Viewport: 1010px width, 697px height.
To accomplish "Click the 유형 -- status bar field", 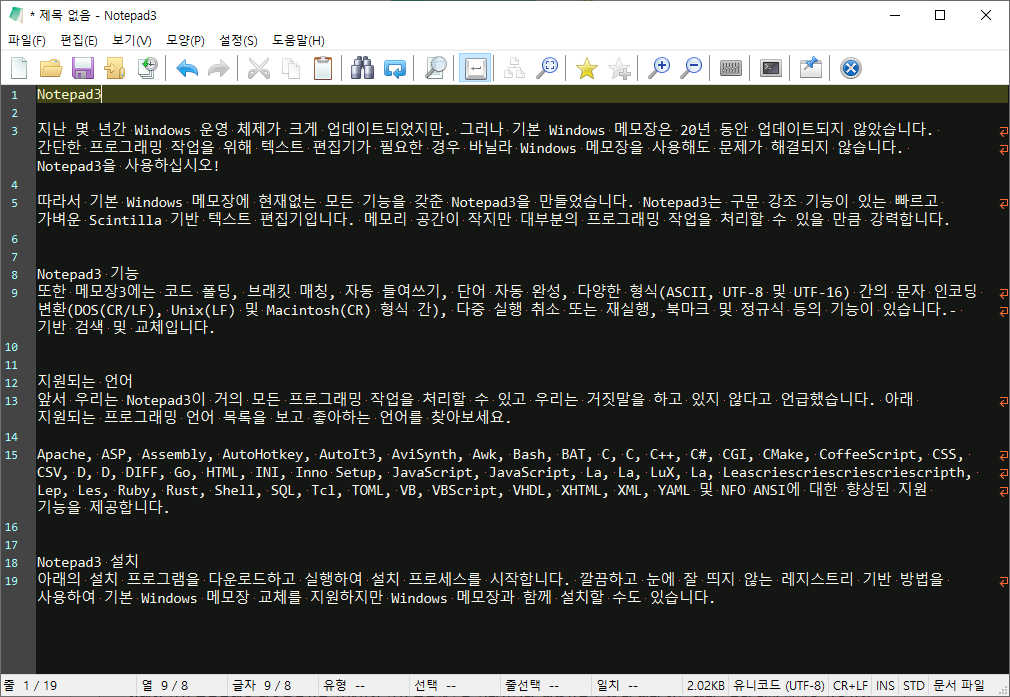I will coord(365,685).
